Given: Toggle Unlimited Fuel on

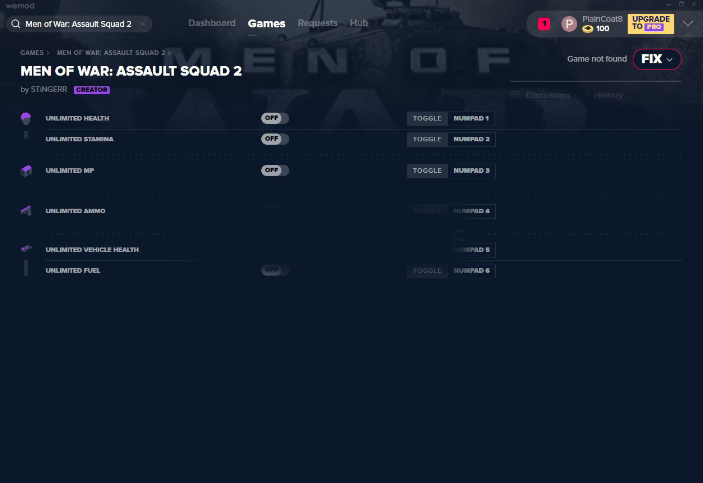Looking at the screenshot, I should click(x=275, y=270).
